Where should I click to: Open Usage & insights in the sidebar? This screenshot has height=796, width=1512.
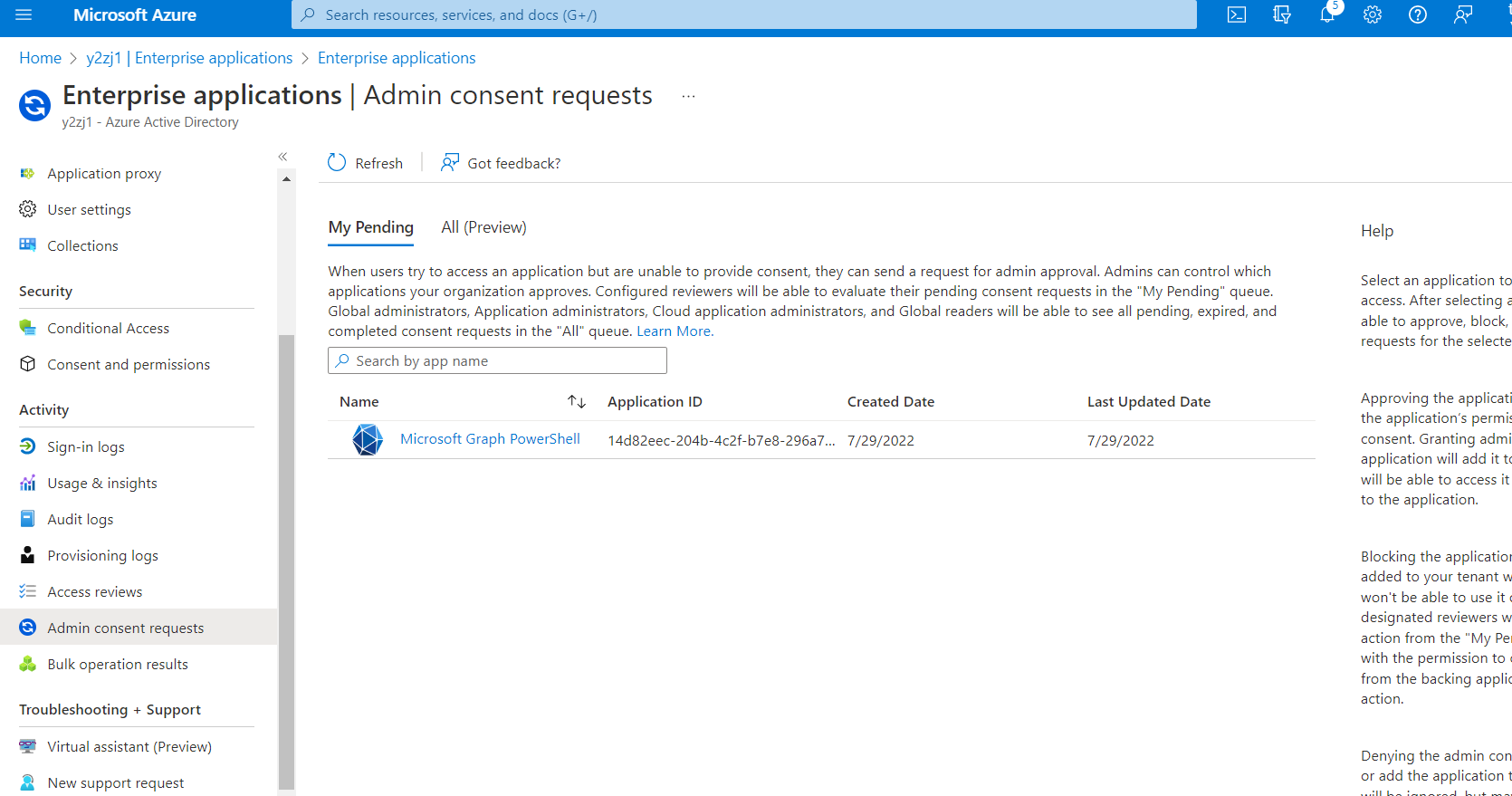(x=102, y=483)
